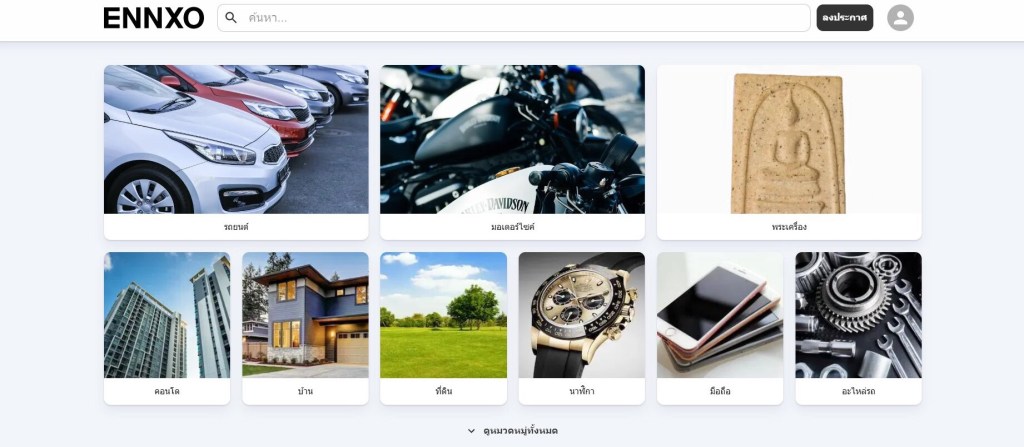The width and height of the screenshot is (1024, 447).
Task: Select the green land category image
Action: point(443,315)
